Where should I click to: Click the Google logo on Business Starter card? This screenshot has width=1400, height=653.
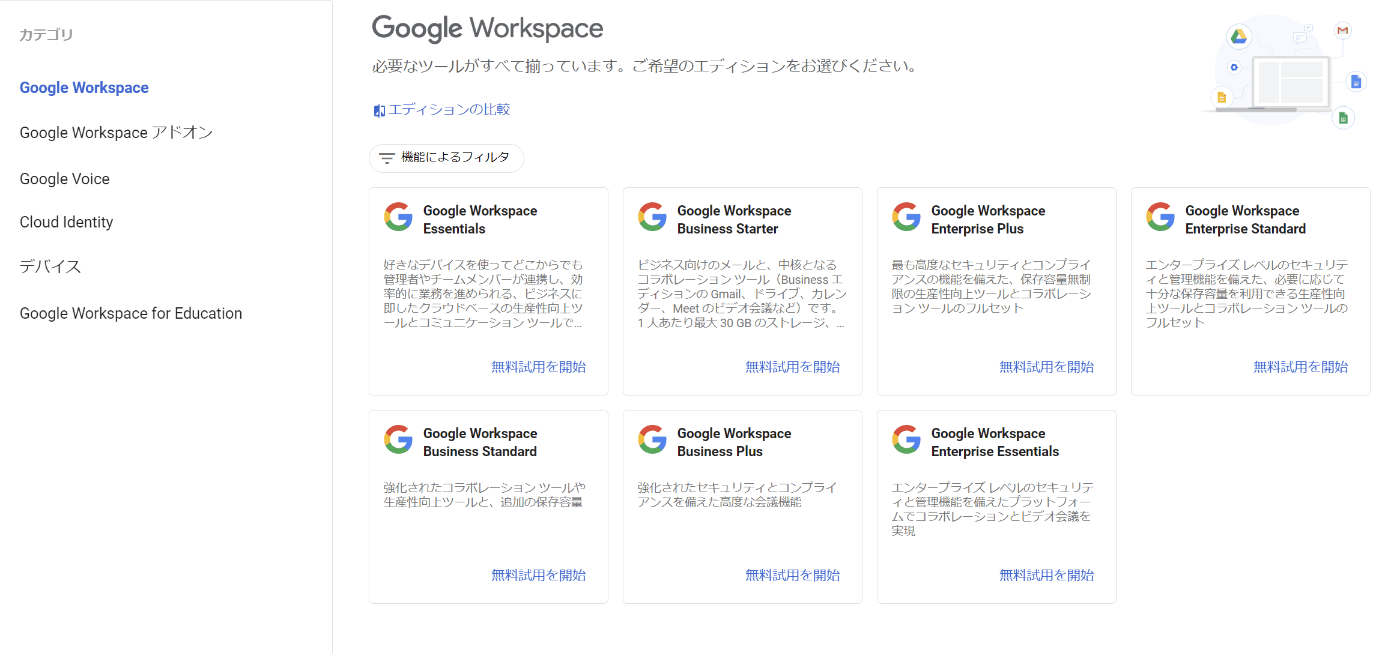pyautogui.click(x=652, y=217)
